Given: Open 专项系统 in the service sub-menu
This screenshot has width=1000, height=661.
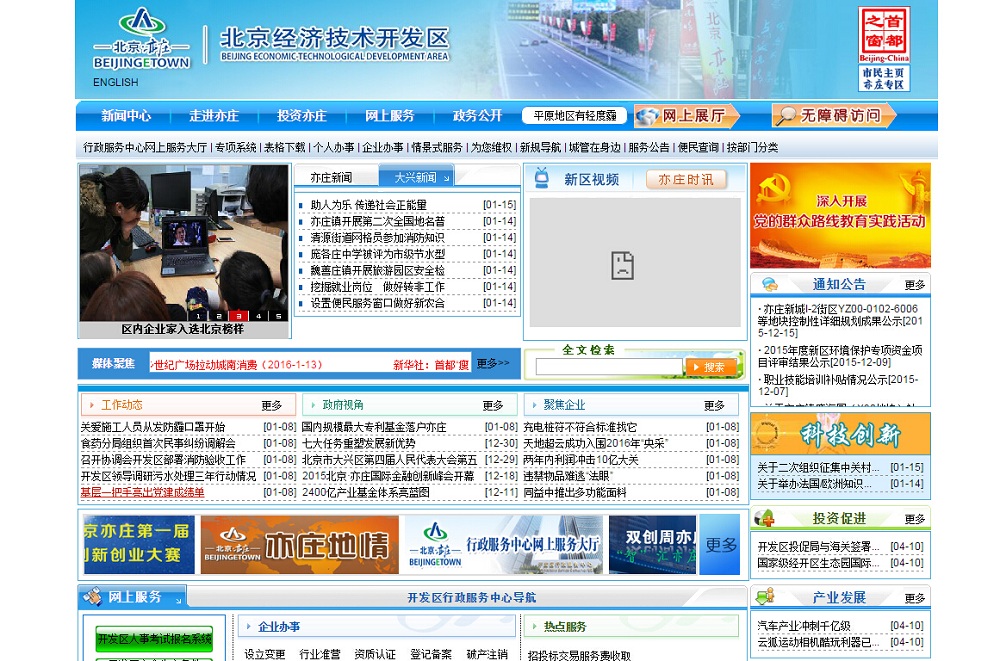Looking at the screenshot, I should coord(235,147).
